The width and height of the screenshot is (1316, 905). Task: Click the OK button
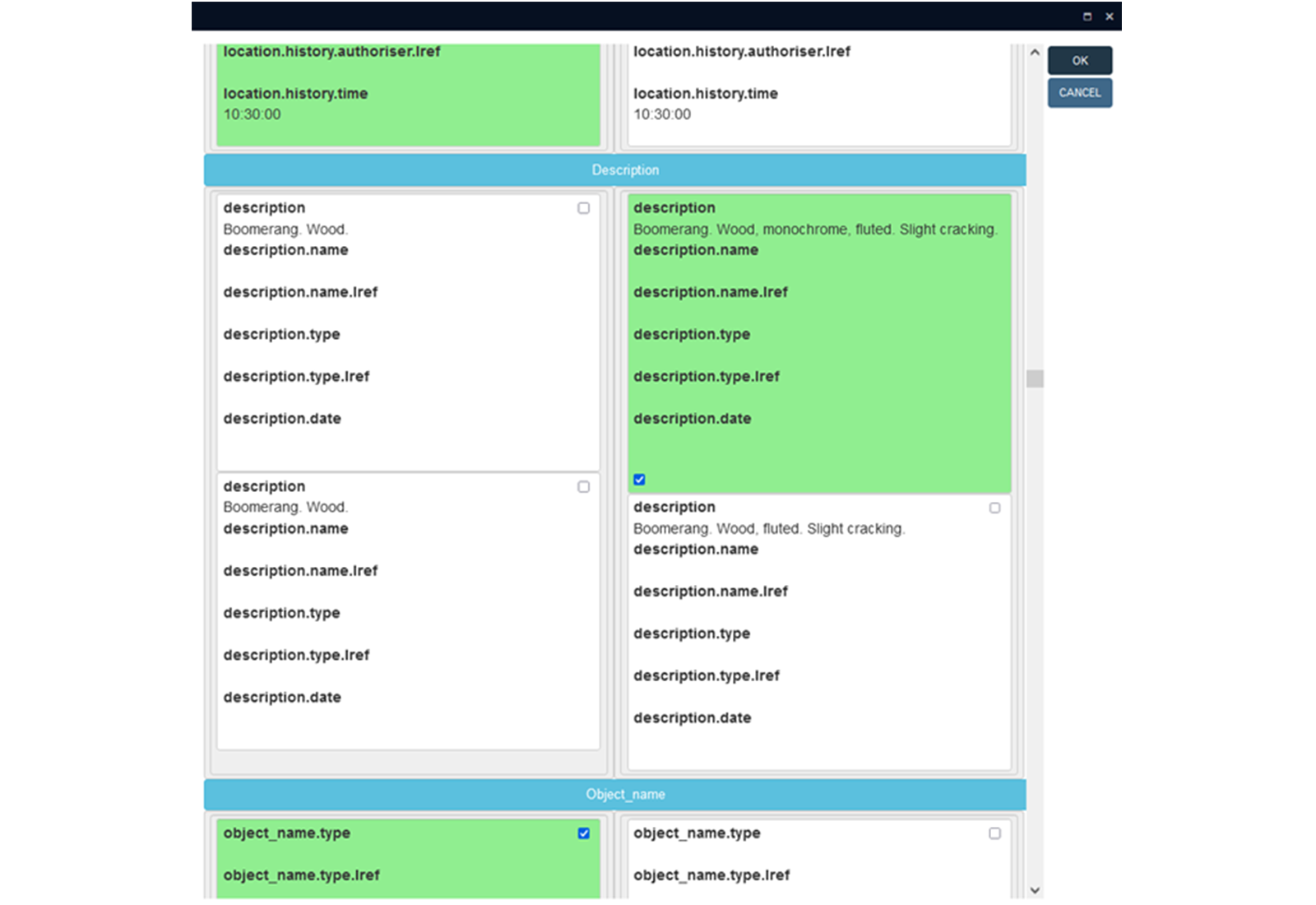[x=1079, y=61]
